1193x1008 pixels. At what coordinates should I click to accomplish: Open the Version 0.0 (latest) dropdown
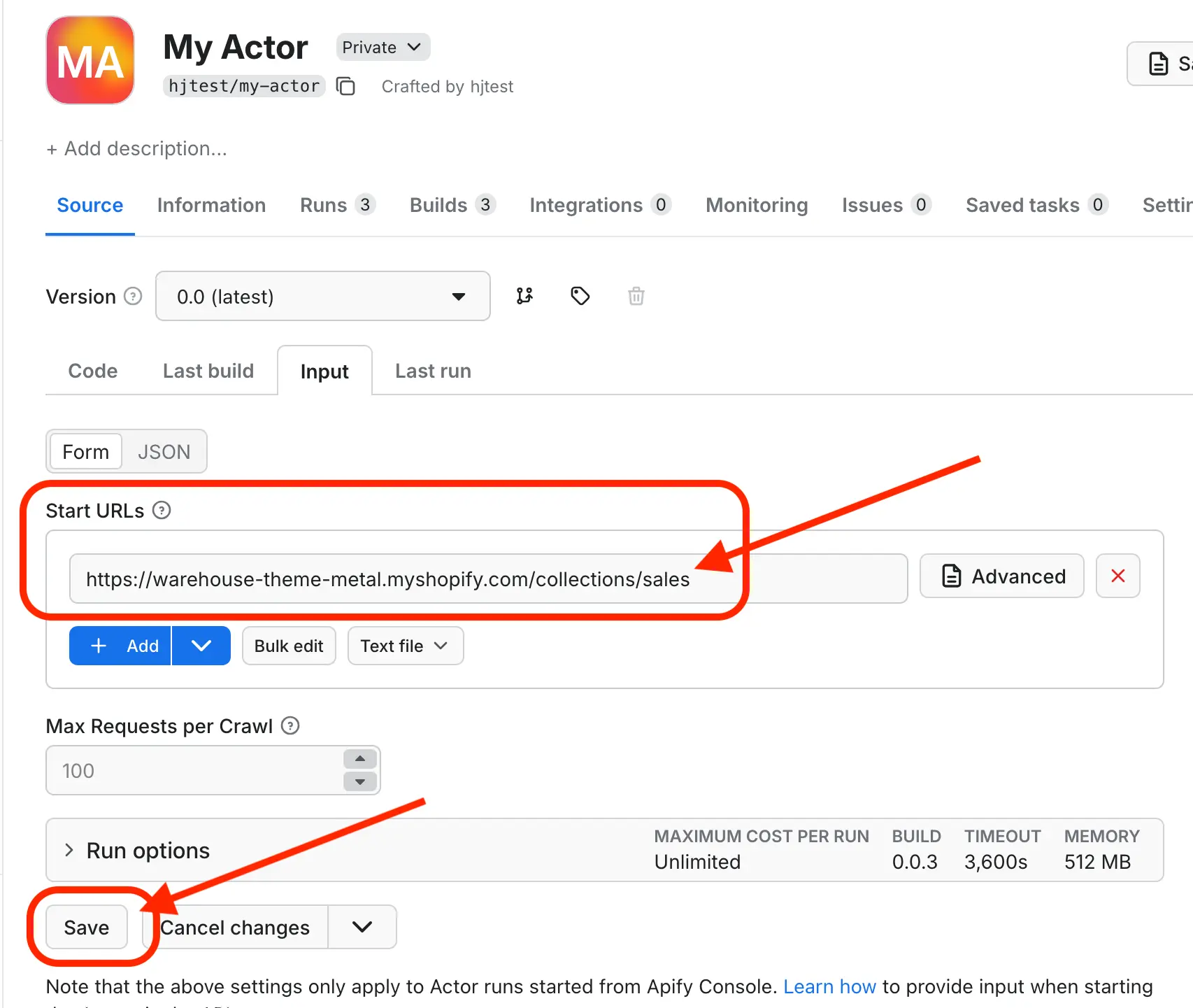[x=323, y=296]
